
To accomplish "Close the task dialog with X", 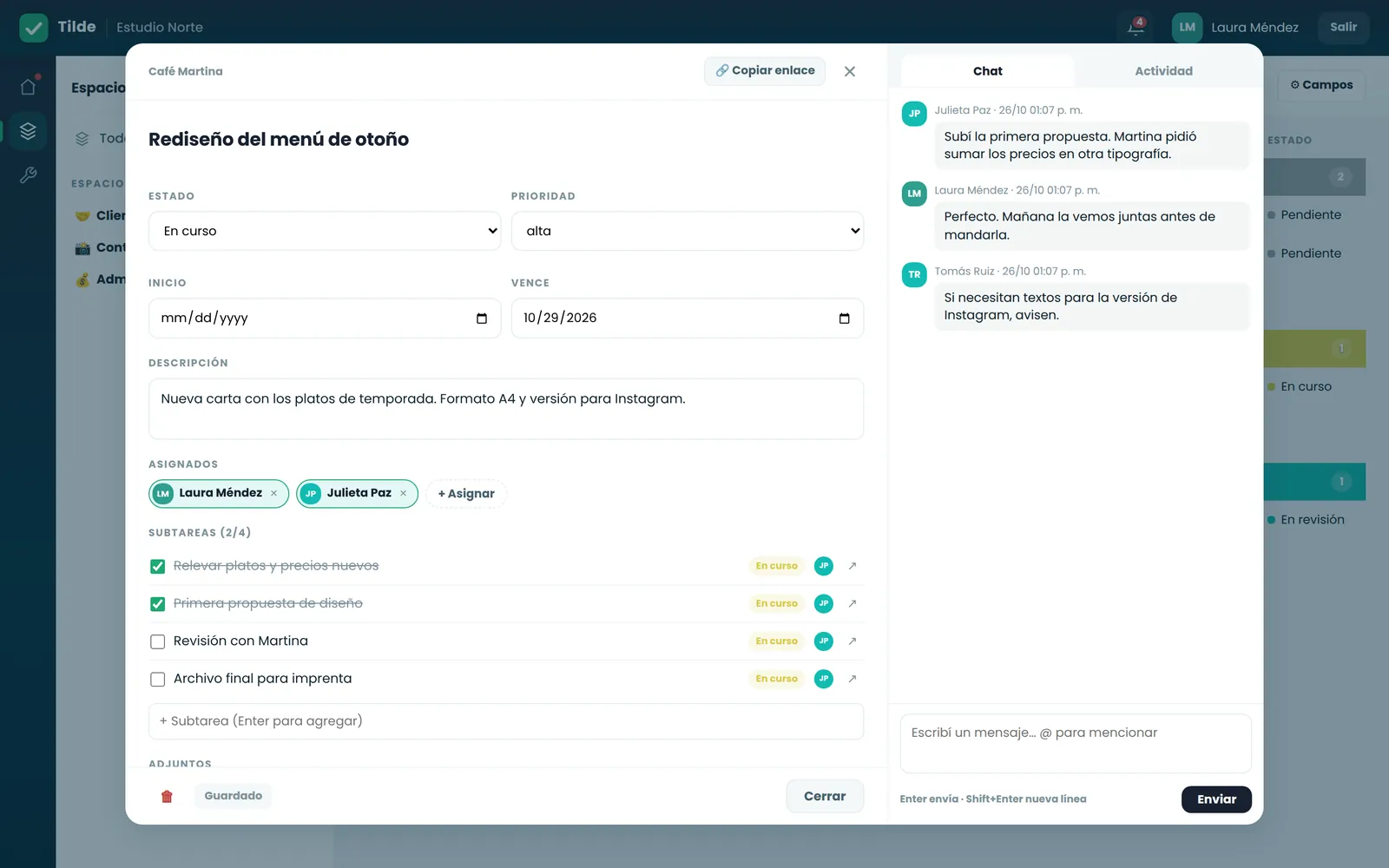I will (850, 71).
